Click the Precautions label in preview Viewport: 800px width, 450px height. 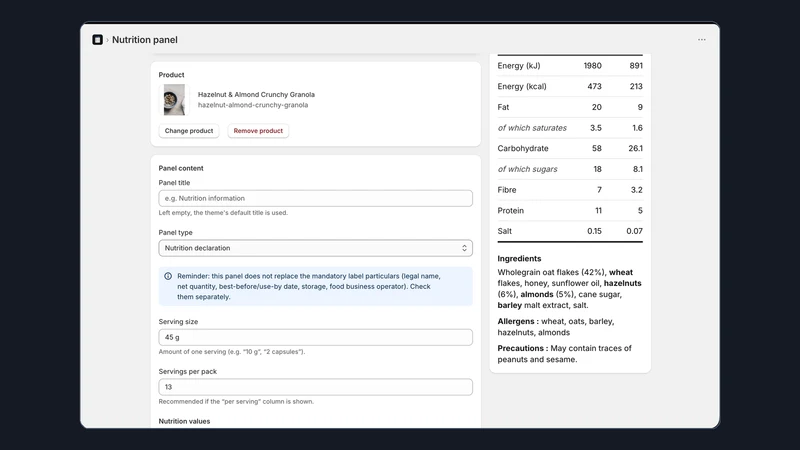523,348
